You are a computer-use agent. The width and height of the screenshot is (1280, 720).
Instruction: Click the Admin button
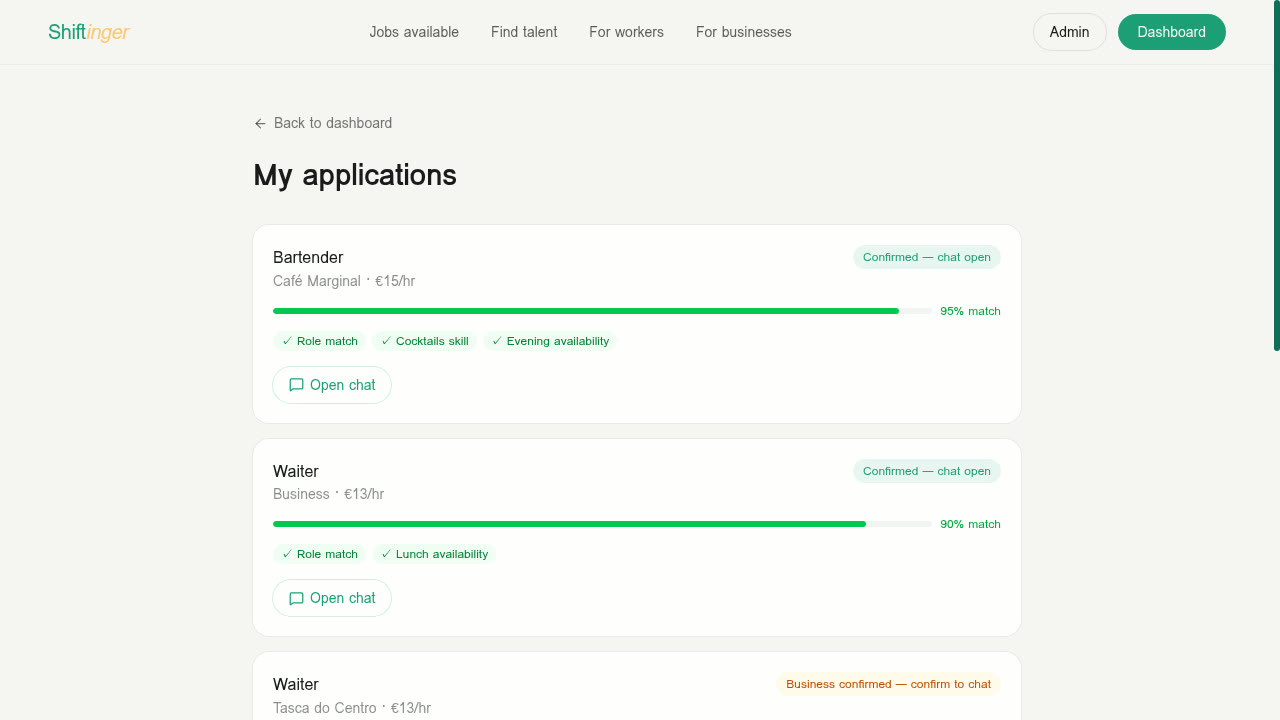click(1069, 32)
